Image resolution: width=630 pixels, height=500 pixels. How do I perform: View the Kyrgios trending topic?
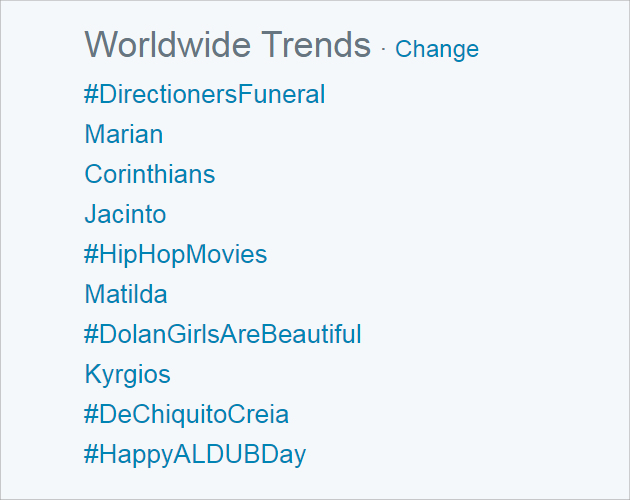point(128,375)
